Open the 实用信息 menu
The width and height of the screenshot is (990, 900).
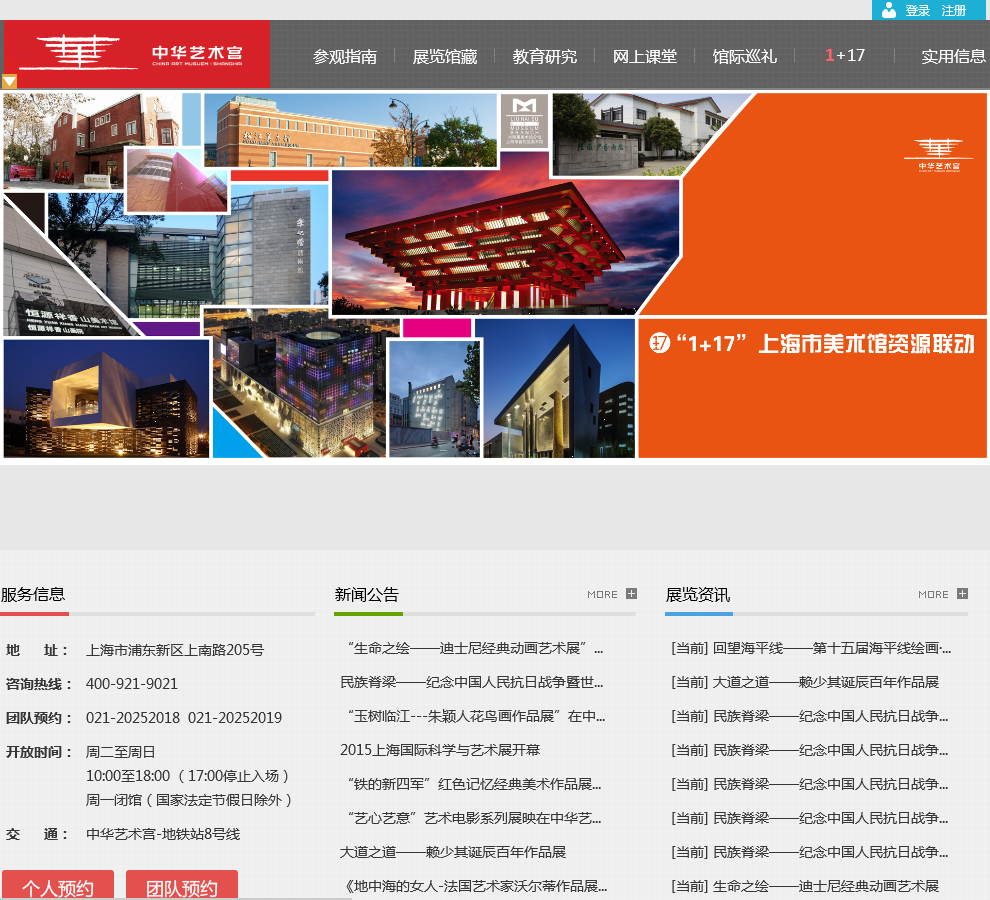pyautogui.click(x=953, y=57)
